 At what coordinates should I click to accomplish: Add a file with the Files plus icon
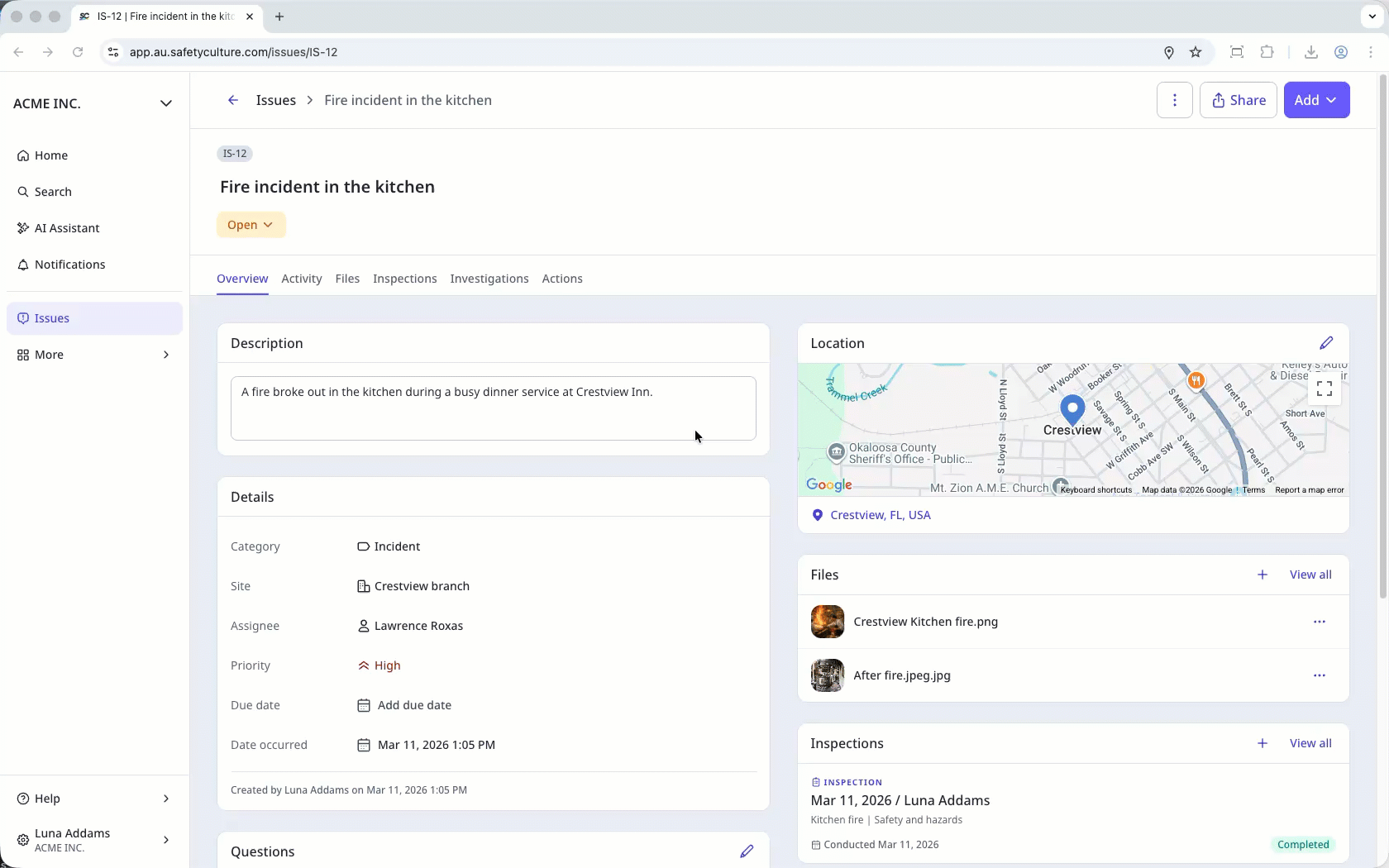1263,575
